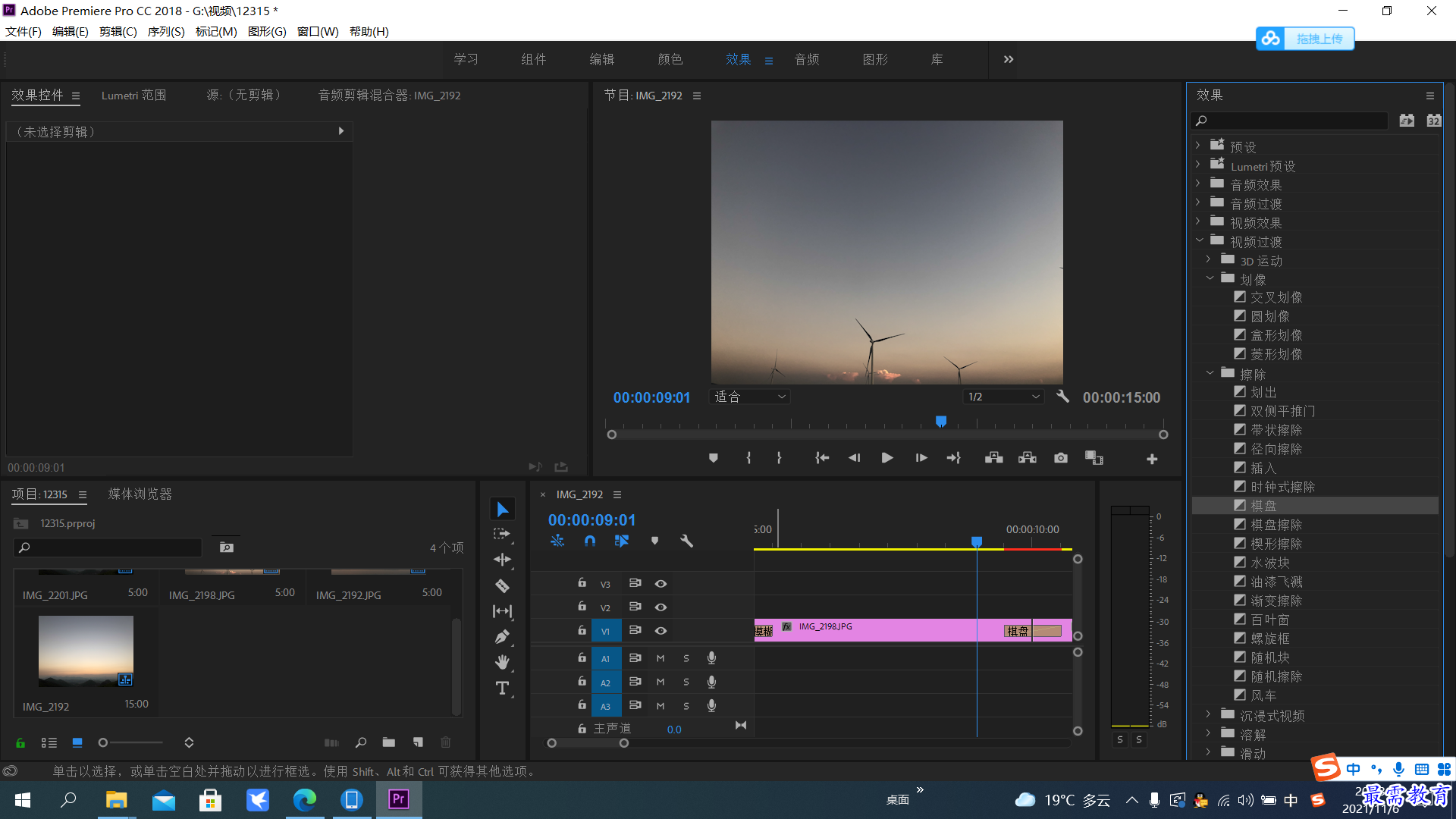Screen dimensions: 1456x819
Task: Select the Pen tool
Action: 502,637
